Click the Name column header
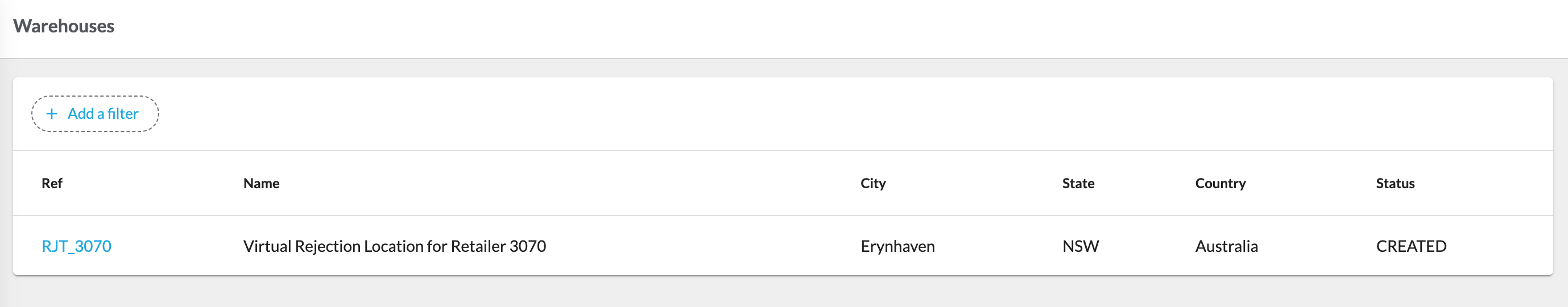Viewport: 1568px width, 307px height. 261,184
